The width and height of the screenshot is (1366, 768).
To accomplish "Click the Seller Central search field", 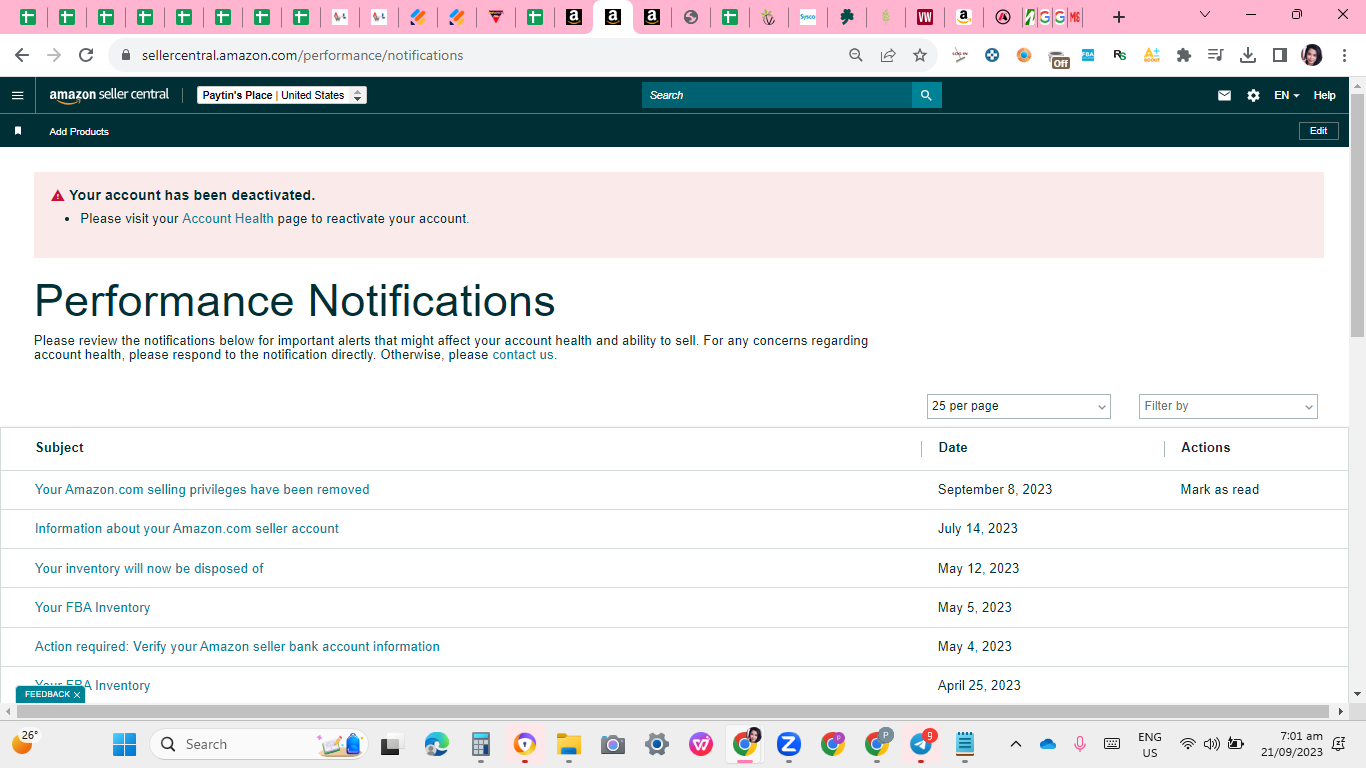I will pos(777,95).
